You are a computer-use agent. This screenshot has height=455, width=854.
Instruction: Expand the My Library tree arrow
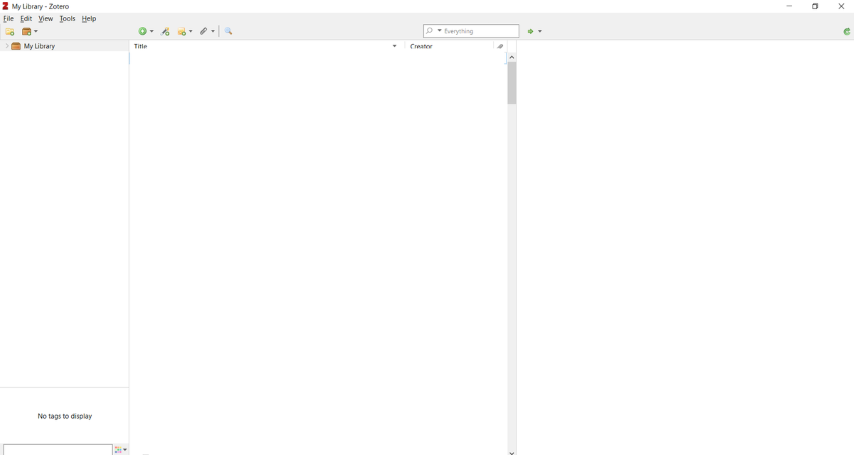pyautogui.click(x=6, y=47)
